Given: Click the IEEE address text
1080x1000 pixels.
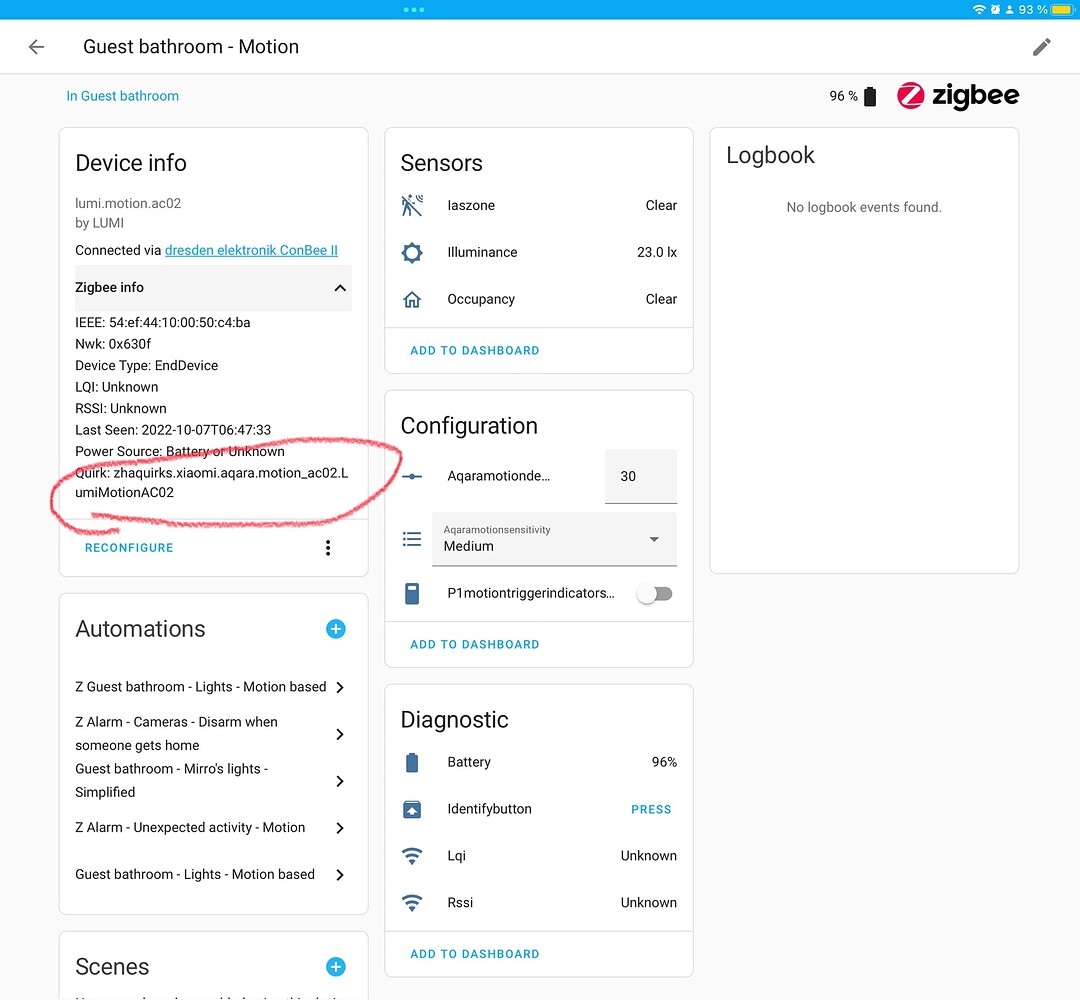Looking at the screenshot, I should click(163, 322).
